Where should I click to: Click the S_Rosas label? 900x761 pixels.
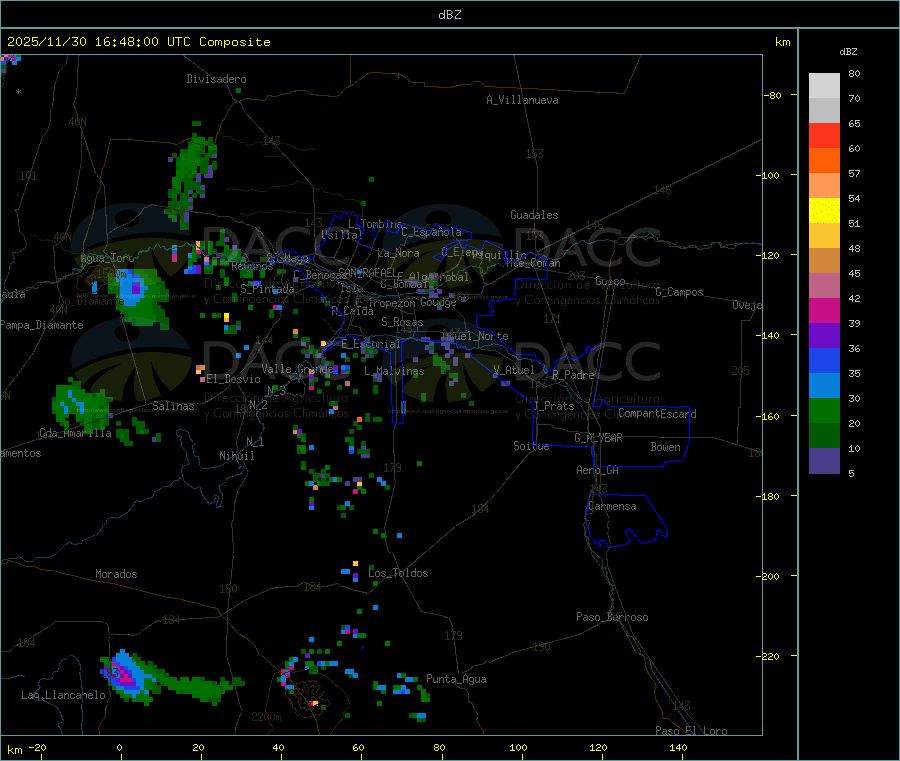pos(402,322)
